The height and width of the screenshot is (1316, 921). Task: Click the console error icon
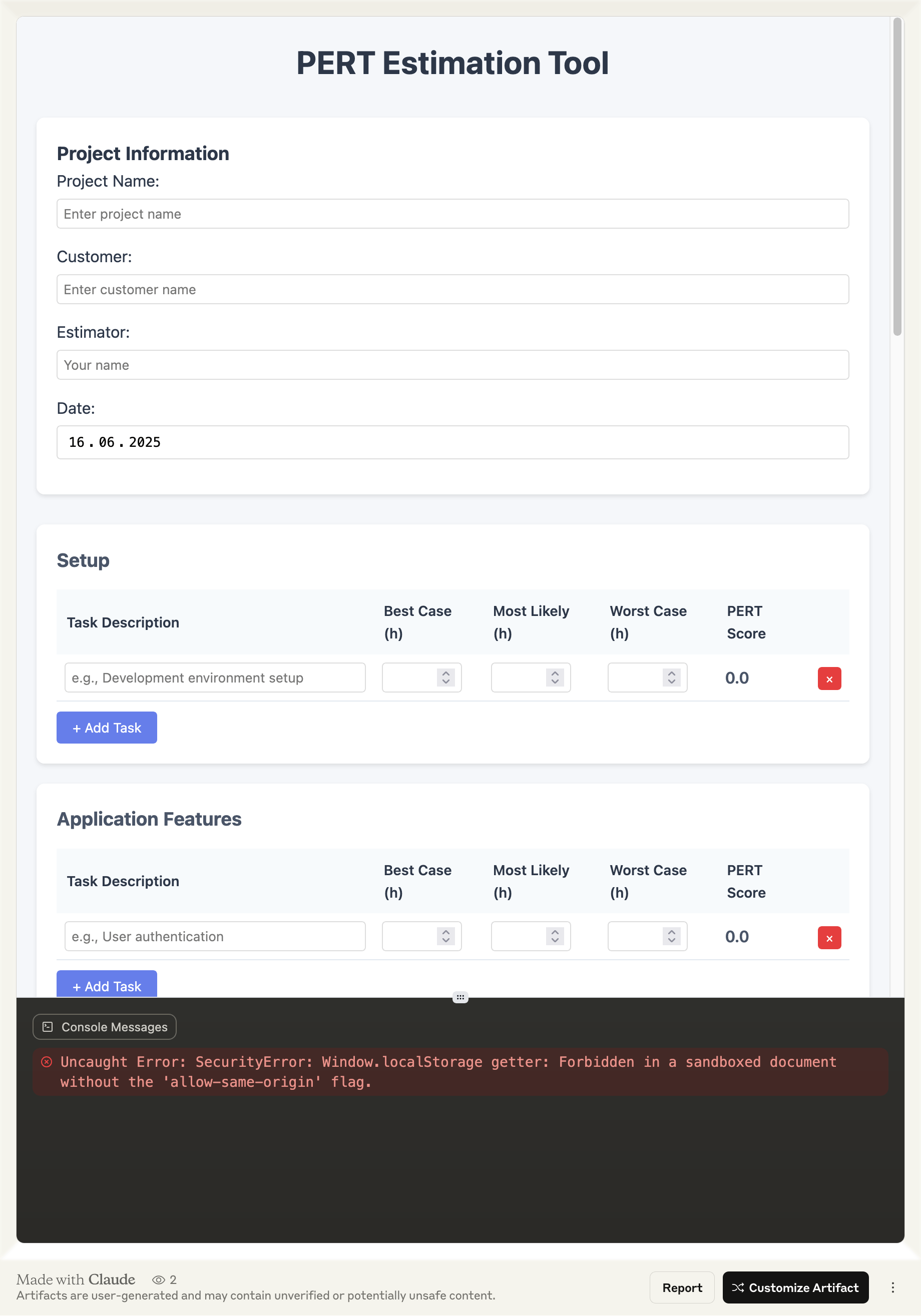tap(47, 1061)
